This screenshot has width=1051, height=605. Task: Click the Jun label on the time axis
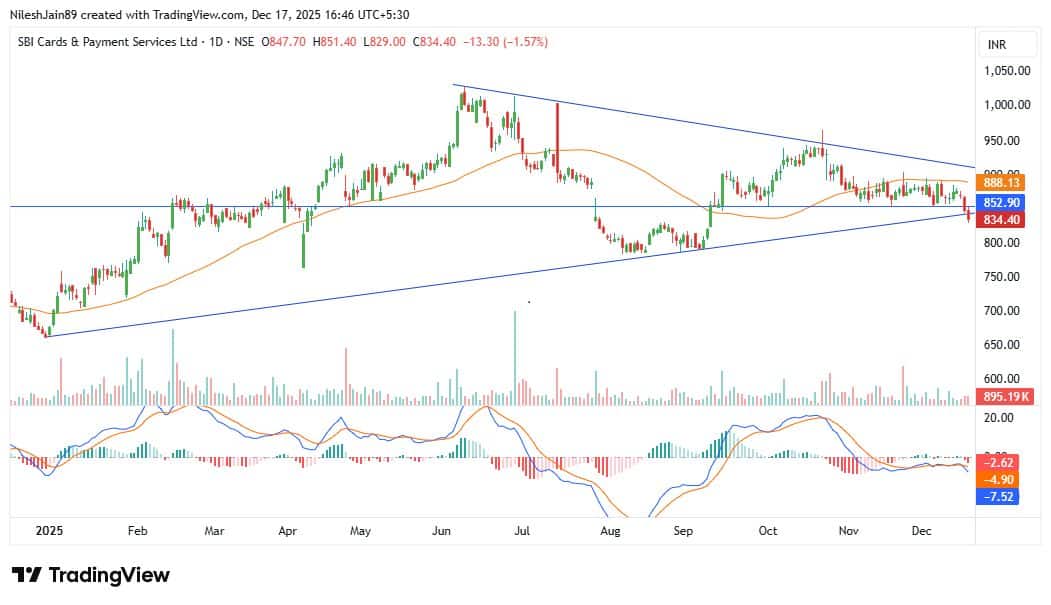[x=441, y=531]
